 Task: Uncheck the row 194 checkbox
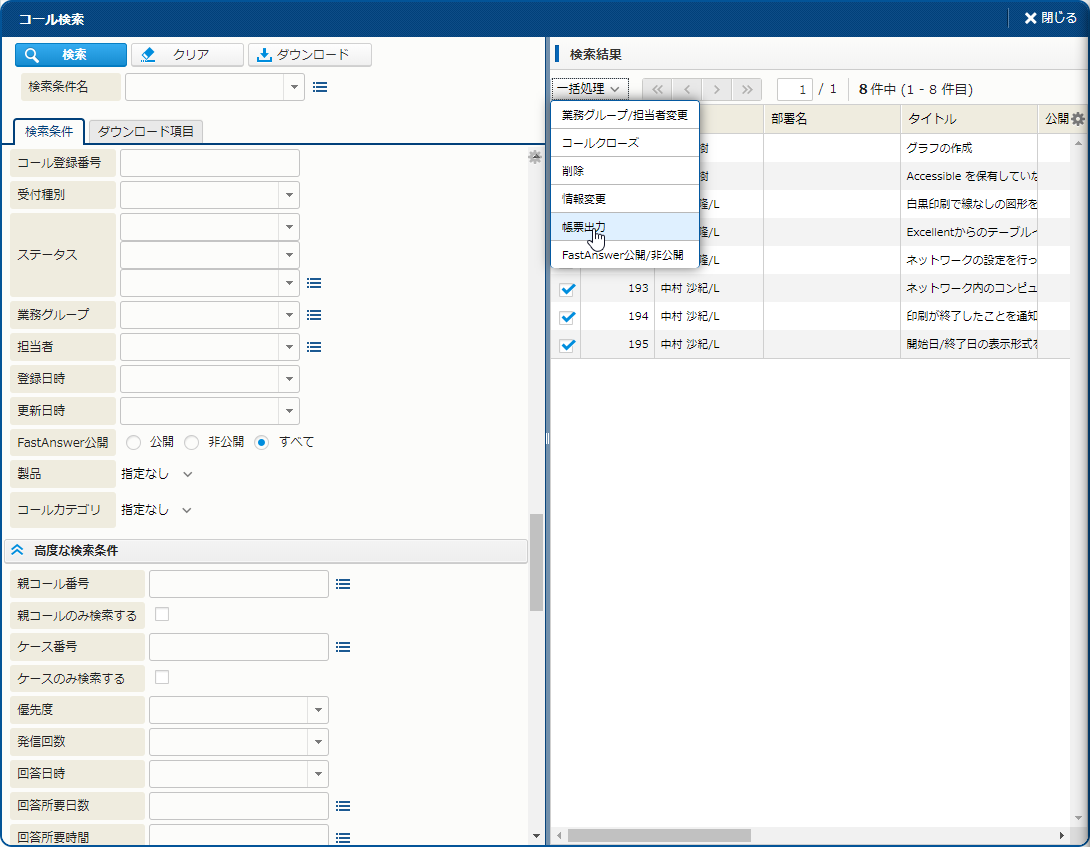coord(567,317)
